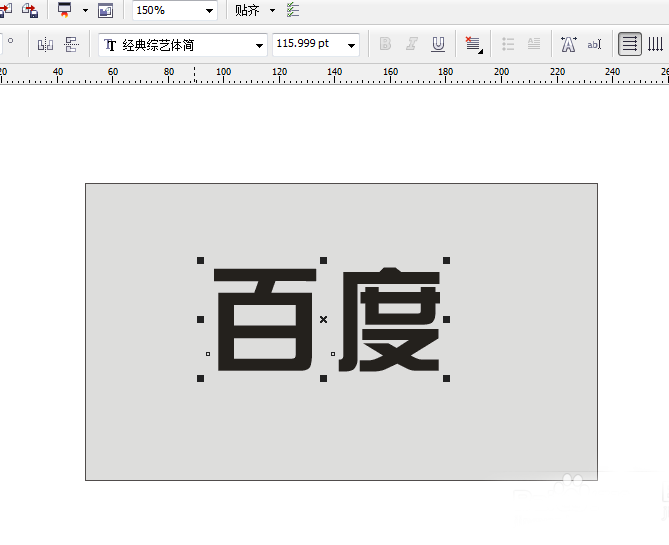Click the bottom-right selection handle of the text
This screenshot has height=545, width=669.
tap(446, 379)
